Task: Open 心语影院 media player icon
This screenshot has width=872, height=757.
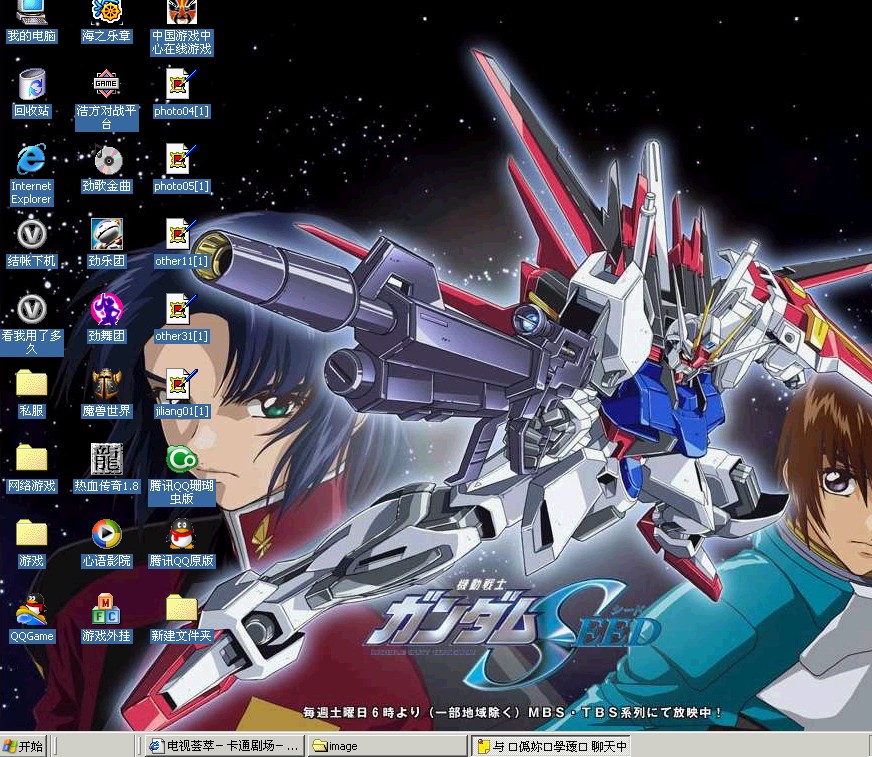Action: click(106, 535)
